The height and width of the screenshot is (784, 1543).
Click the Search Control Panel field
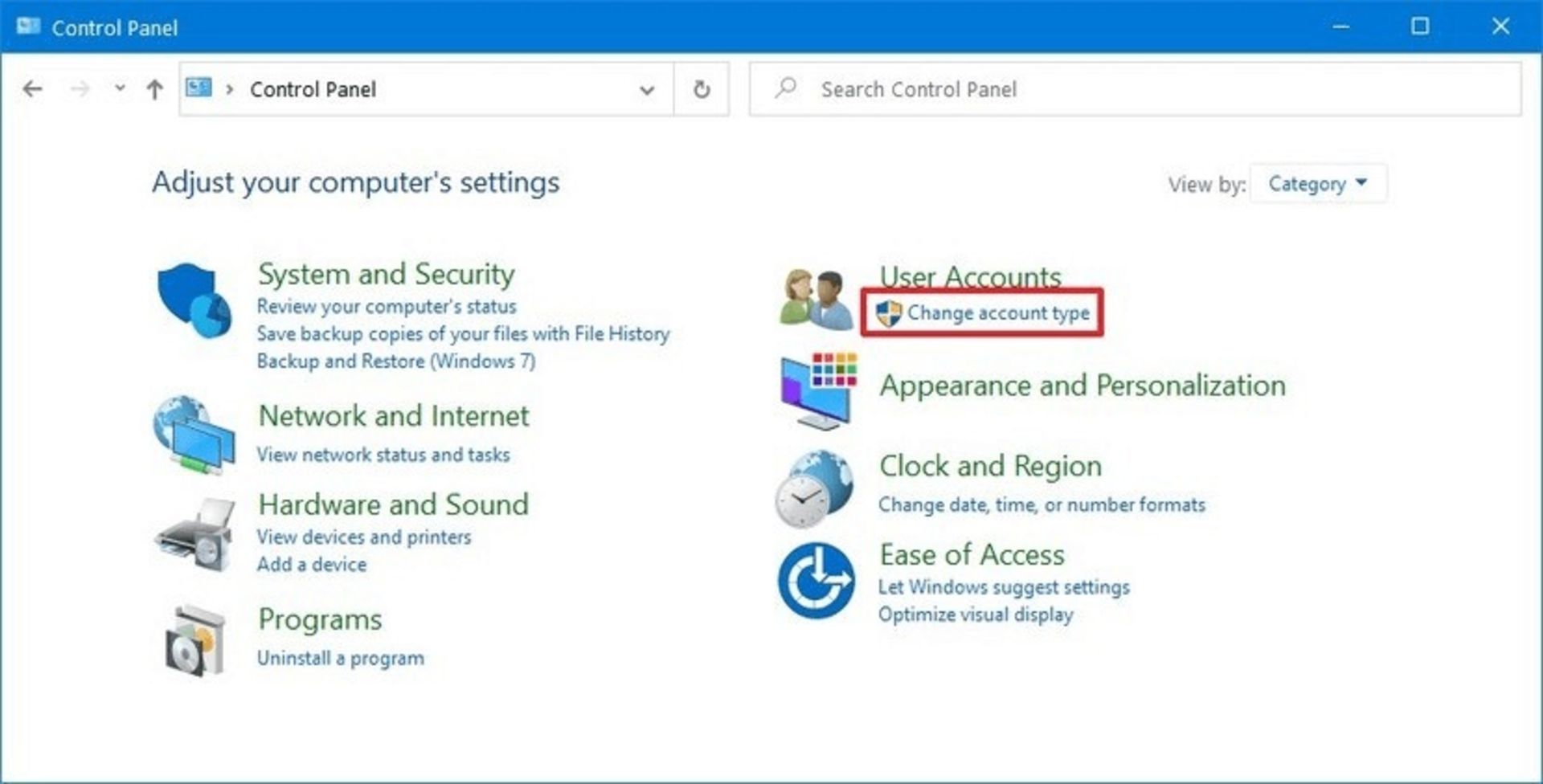[1135, 89]
